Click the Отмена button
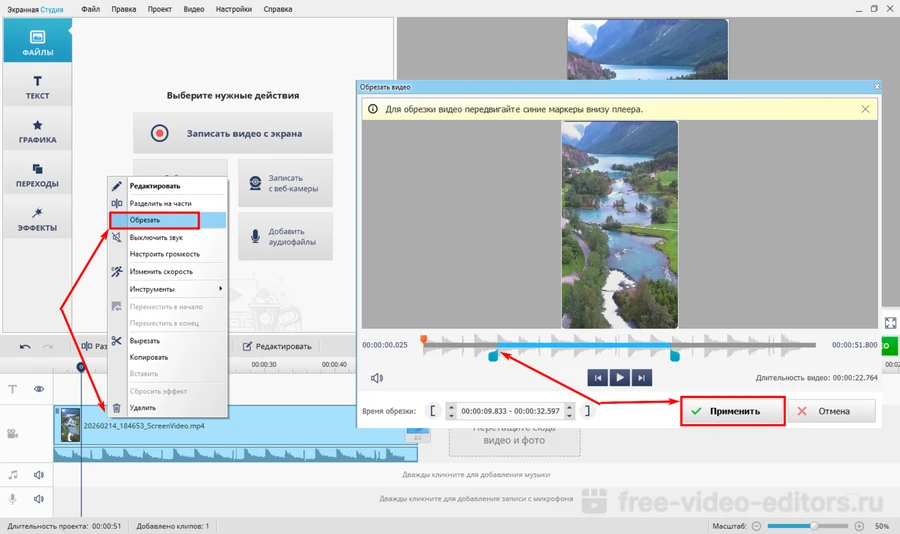Viewport: 900px width, 534px height. [x=831, y=411]
